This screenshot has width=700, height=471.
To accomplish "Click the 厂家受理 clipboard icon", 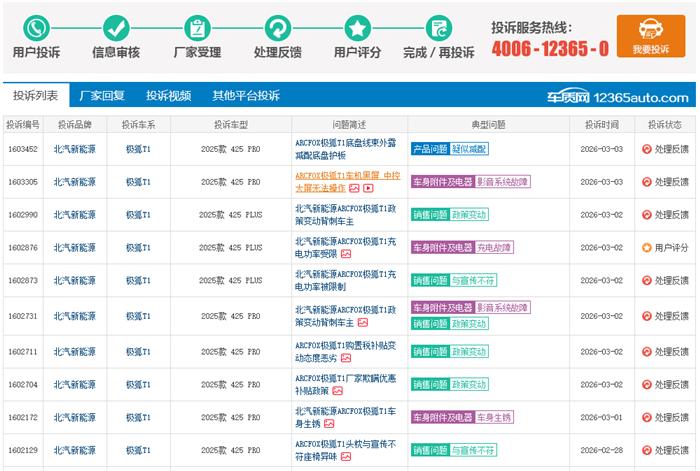I will [198, 27].
